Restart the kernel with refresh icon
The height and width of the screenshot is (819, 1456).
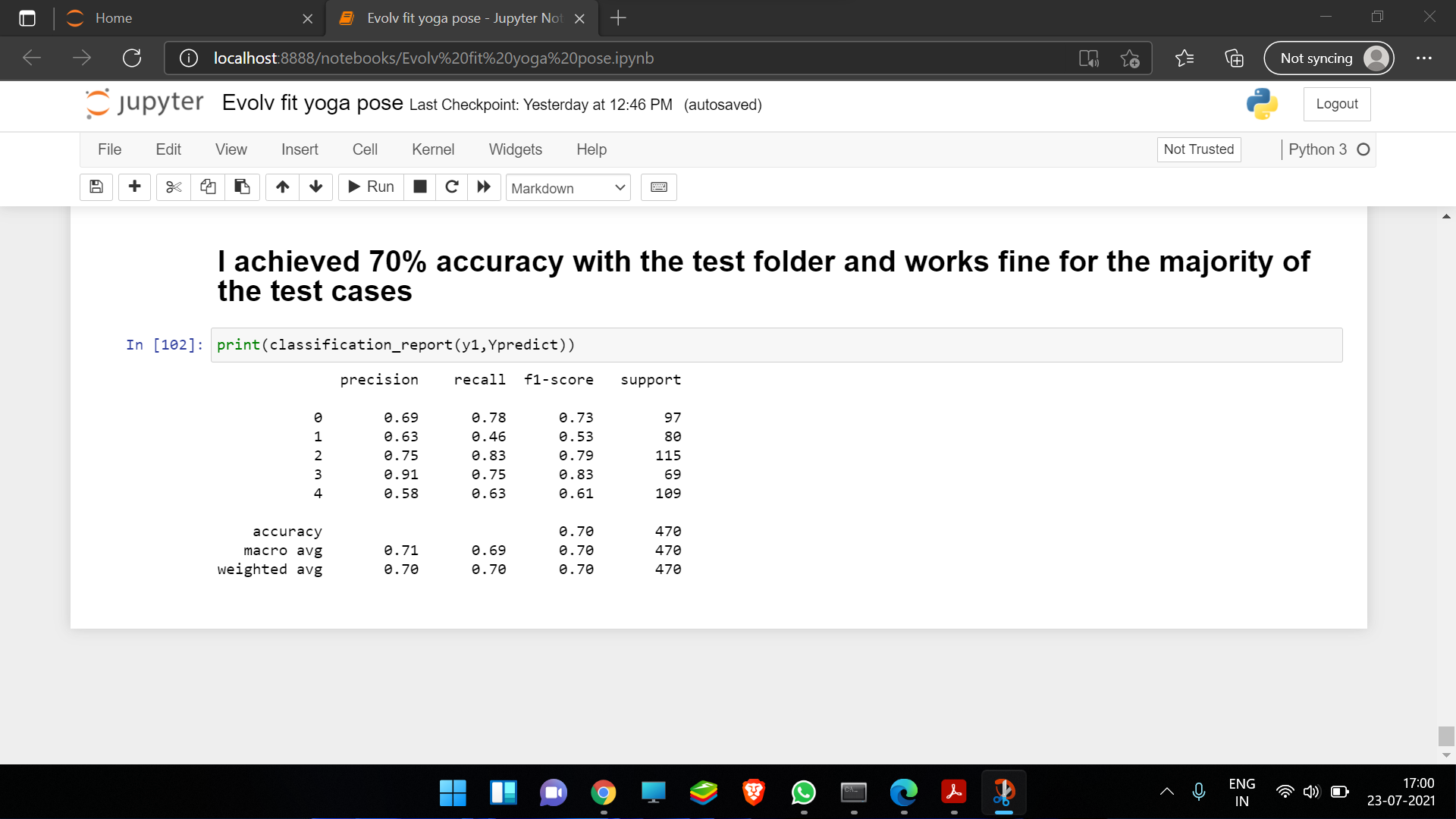click(452, 187)
